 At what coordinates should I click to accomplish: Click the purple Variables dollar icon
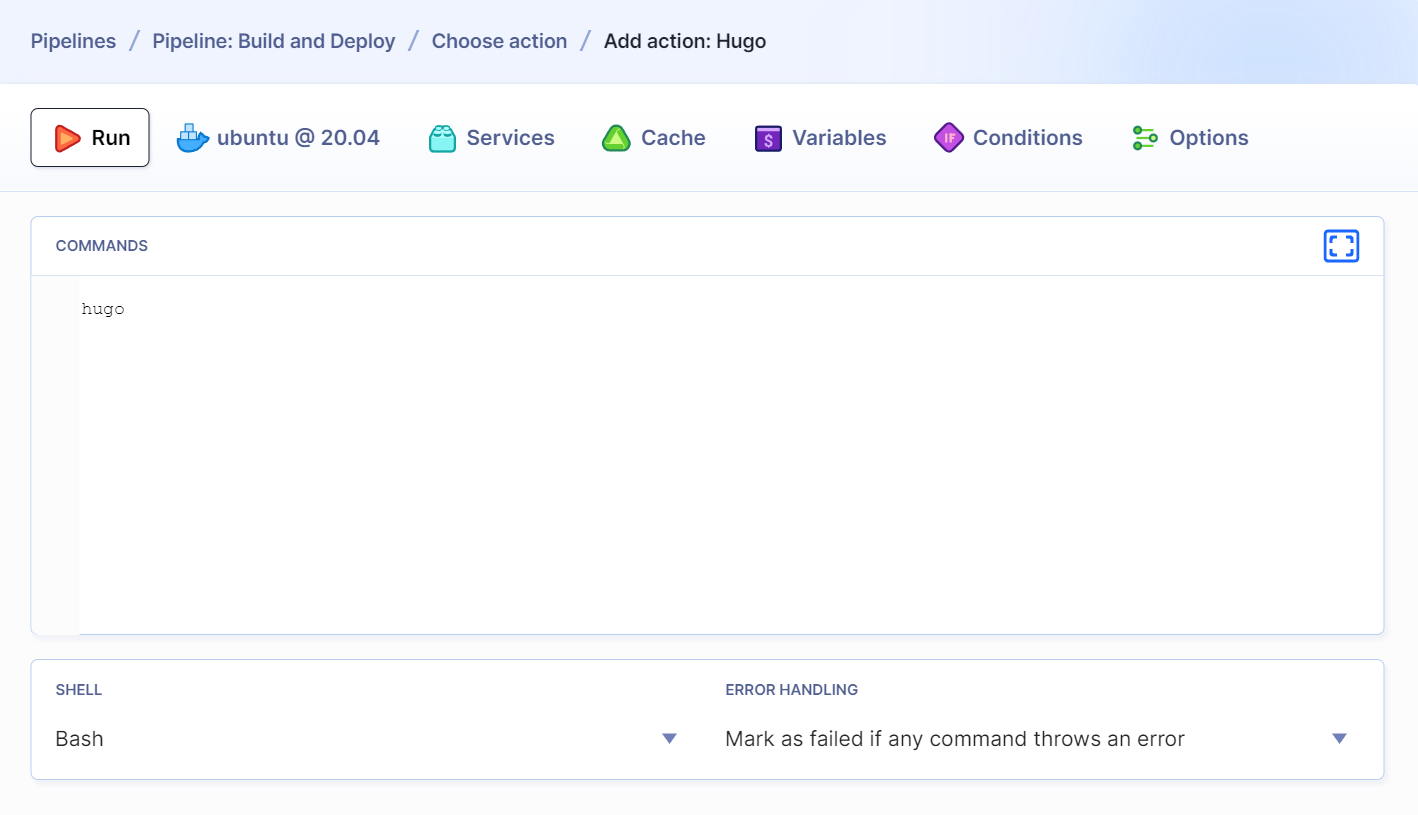pyautogui.click(x=768, y=138)
